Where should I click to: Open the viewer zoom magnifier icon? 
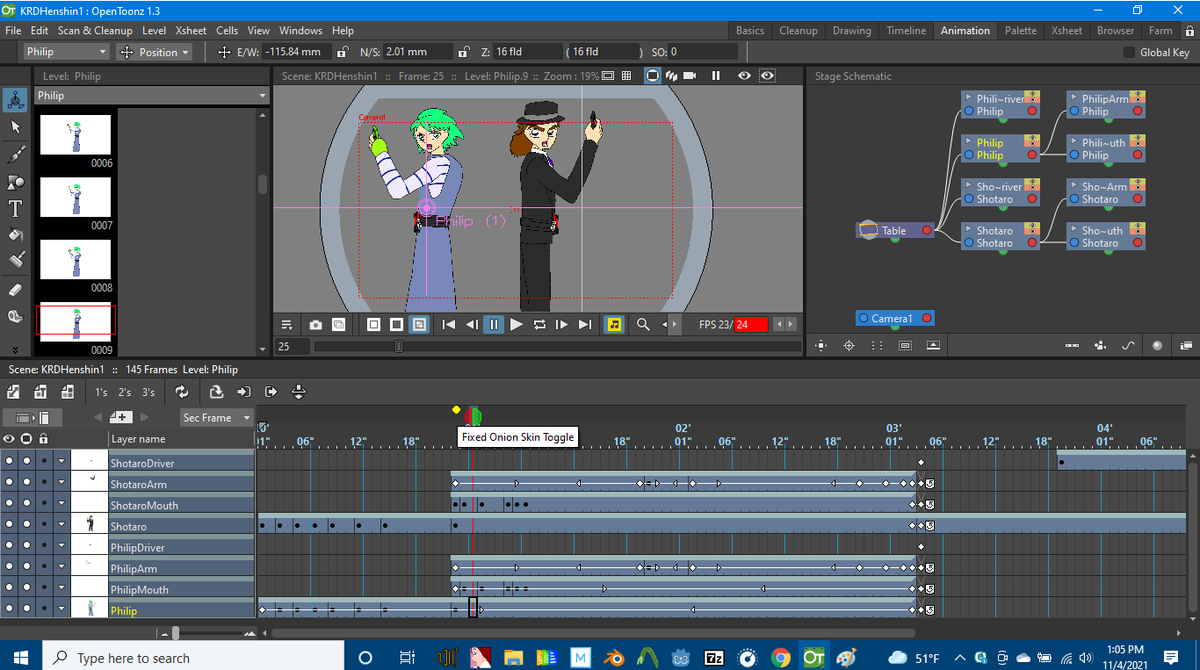pos(643,325)
